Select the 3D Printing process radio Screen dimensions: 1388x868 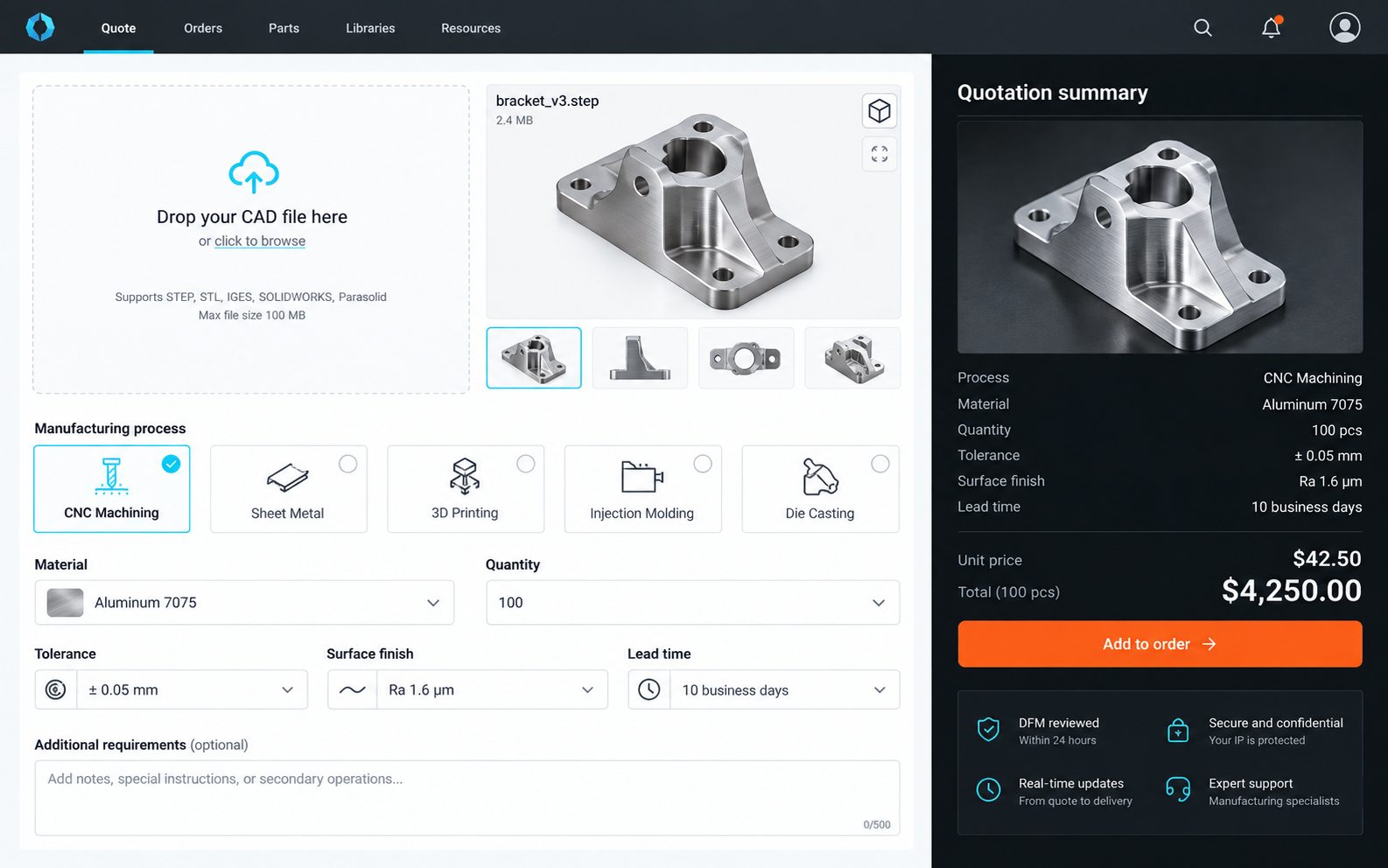525,464
